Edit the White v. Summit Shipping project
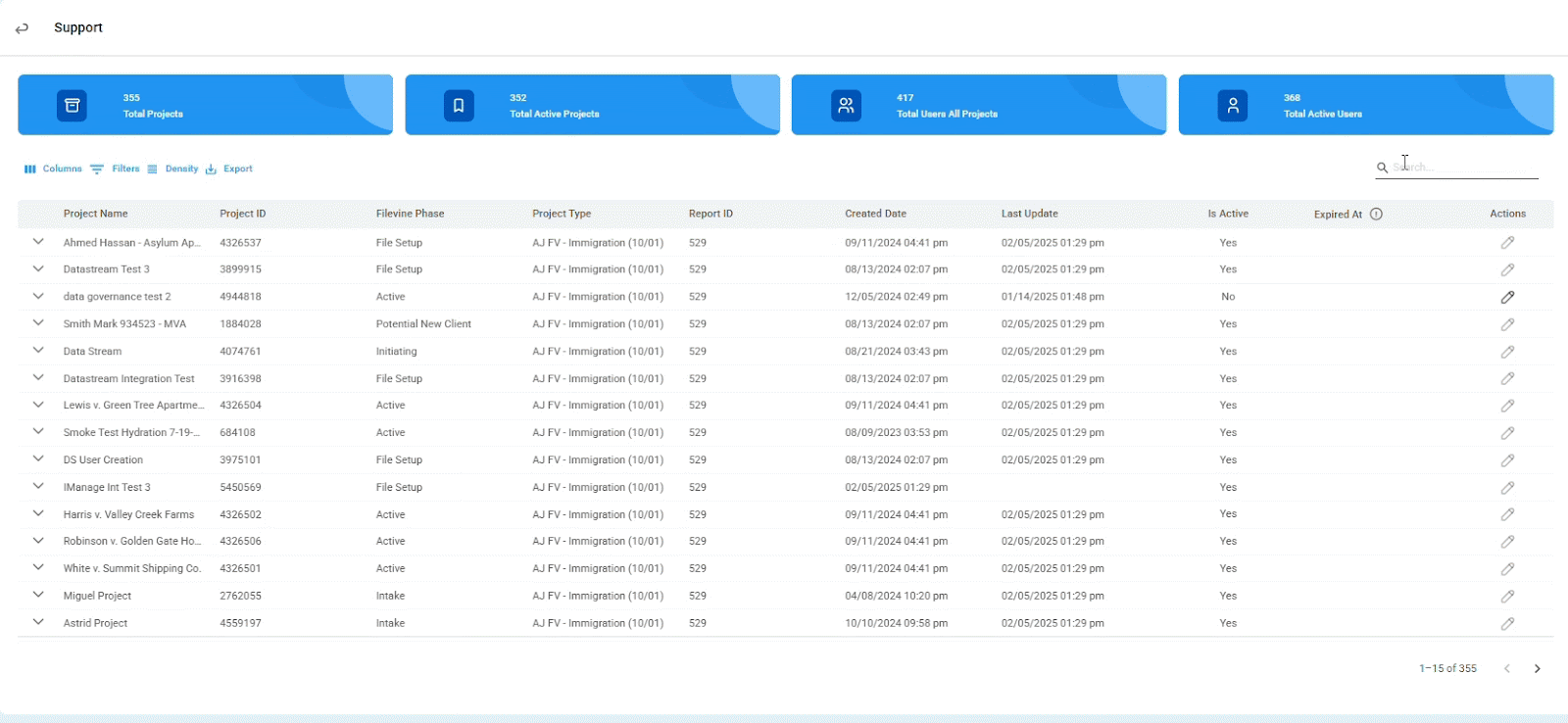This screenshot has height=723, width=1568. coord(1507,569)
